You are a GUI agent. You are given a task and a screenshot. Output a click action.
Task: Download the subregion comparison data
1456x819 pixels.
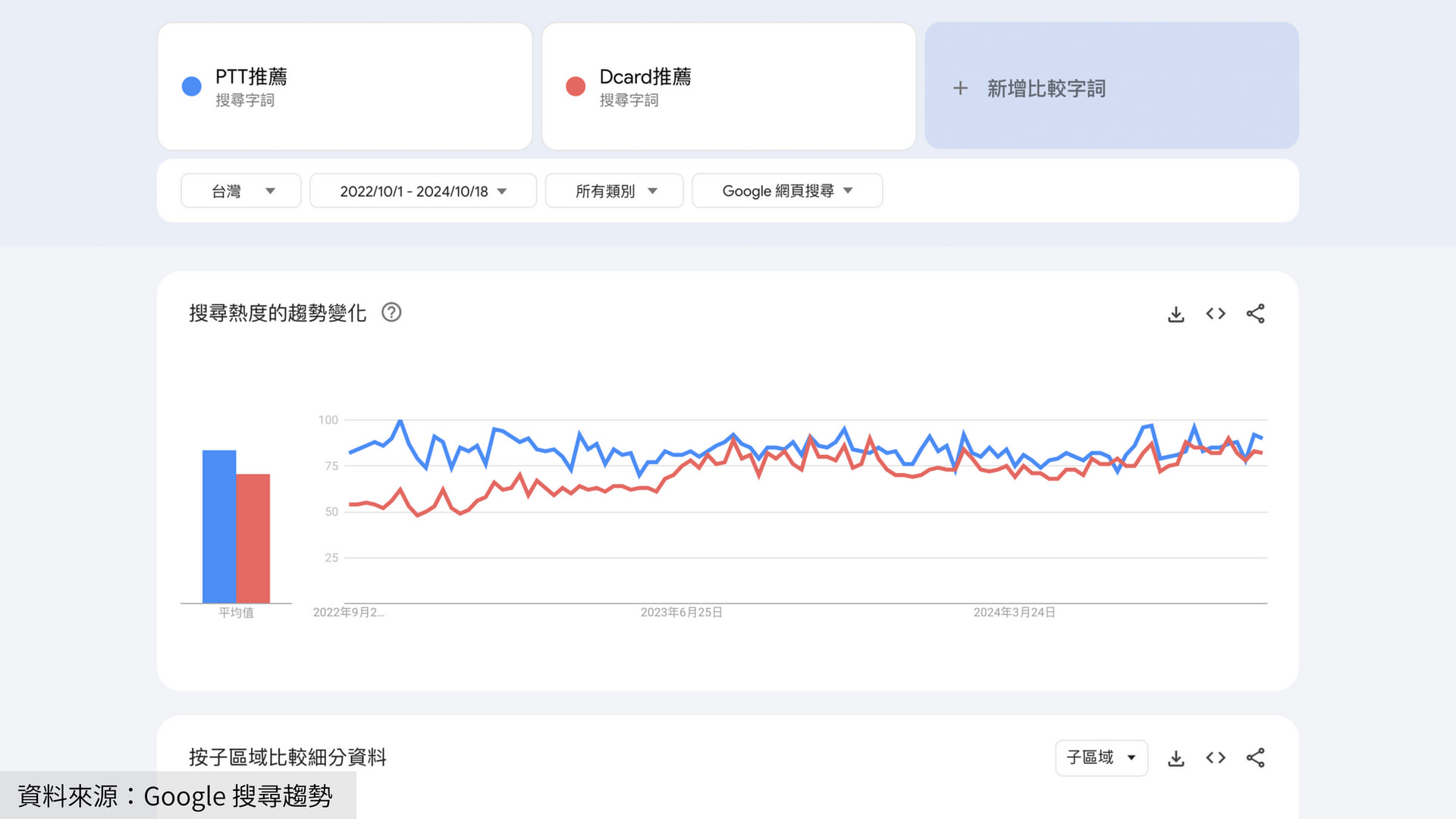pos(1175,758)
